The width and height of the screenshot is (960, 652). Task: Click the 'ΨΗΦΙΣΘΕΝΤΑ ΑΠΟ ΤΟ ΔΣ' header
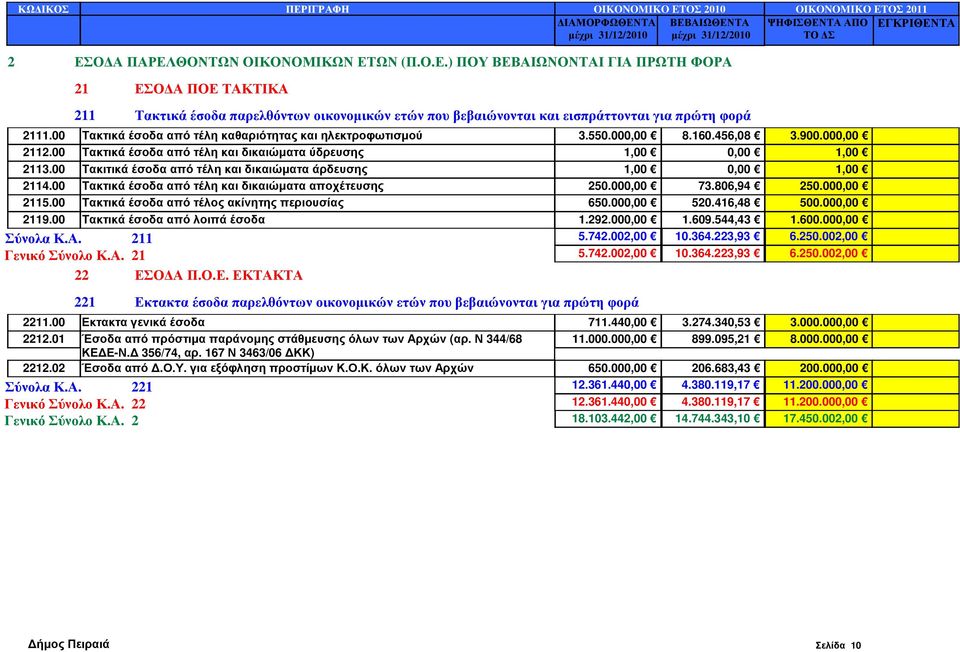[818, 29]
